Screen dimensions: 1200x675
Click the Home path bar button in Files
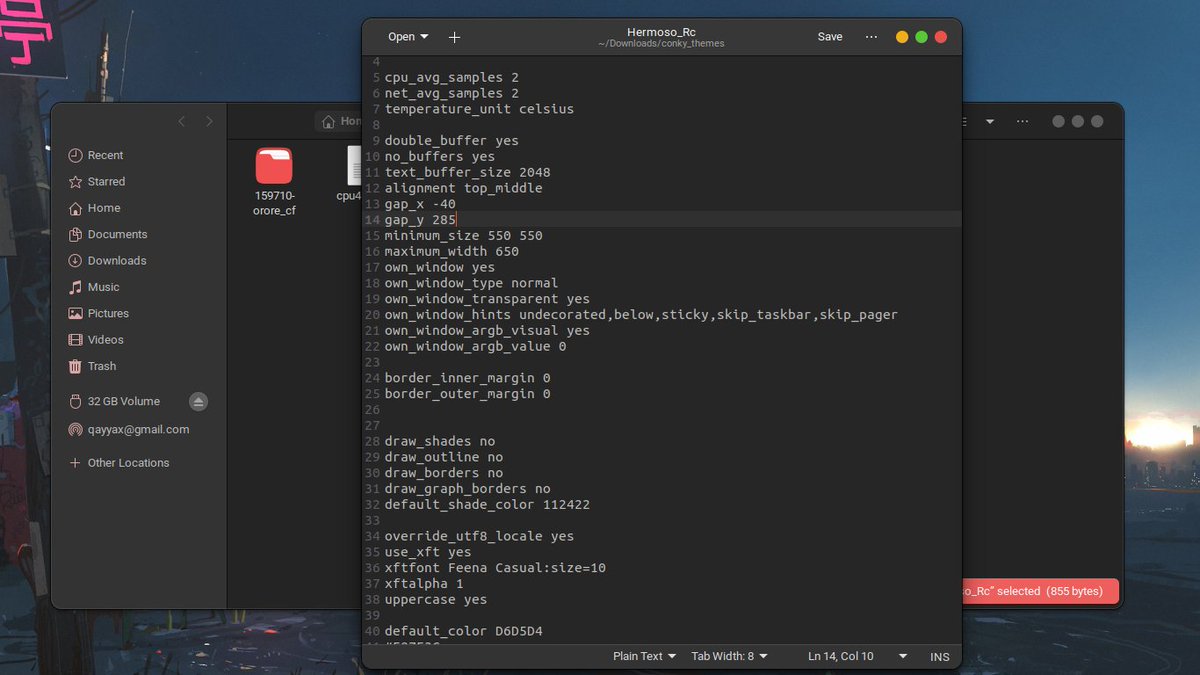tap(339, 121)
